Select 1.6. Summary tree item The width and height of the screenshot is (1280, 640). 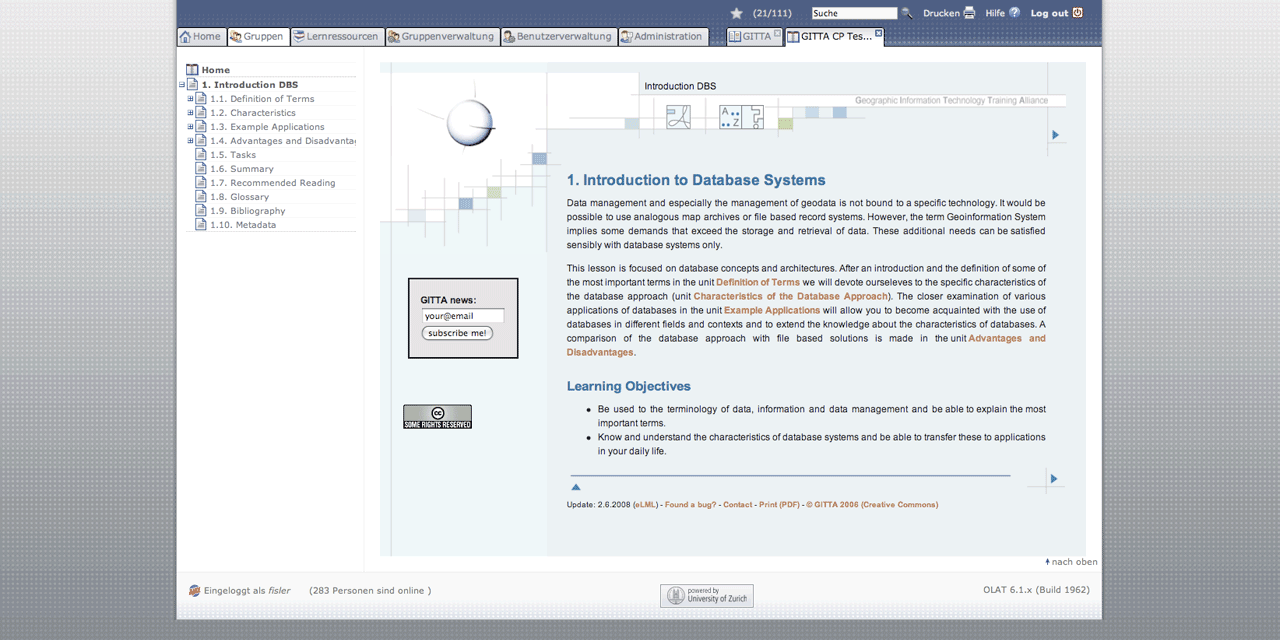(242, 169)
